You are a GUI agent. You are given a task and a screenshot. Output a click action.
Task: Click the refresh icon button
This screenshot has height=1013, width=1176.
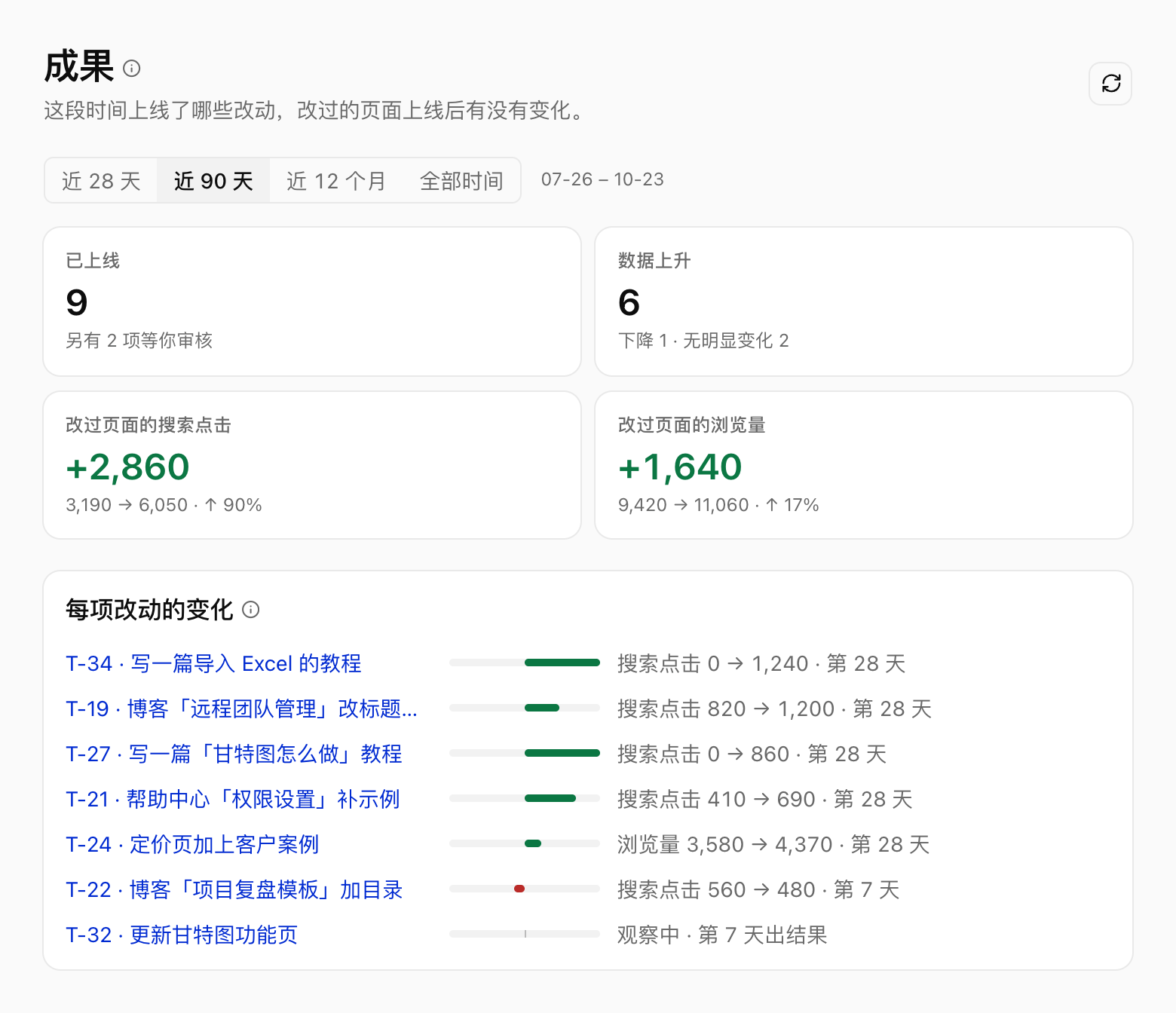pyautogui.click(x=1110, y=83)
